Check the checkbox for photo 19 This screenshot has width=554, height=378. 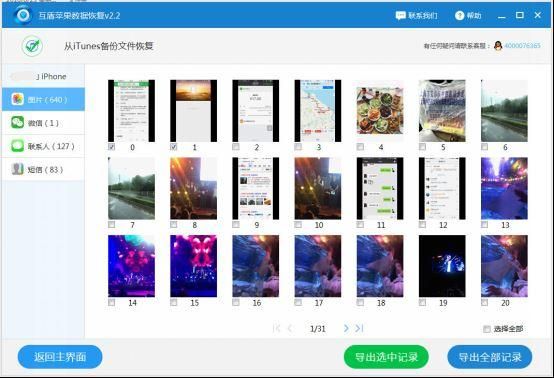coord(423,302)
